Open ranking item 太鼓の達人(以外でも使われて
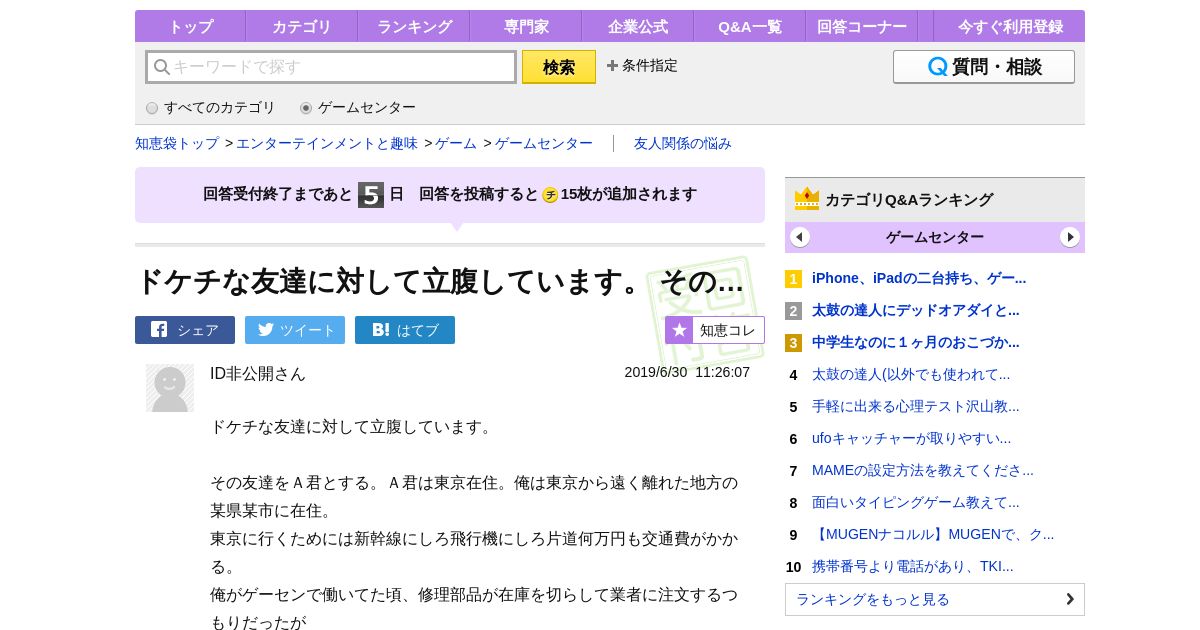This screenshot has width=1200, height=630. (x=911, y=375)
